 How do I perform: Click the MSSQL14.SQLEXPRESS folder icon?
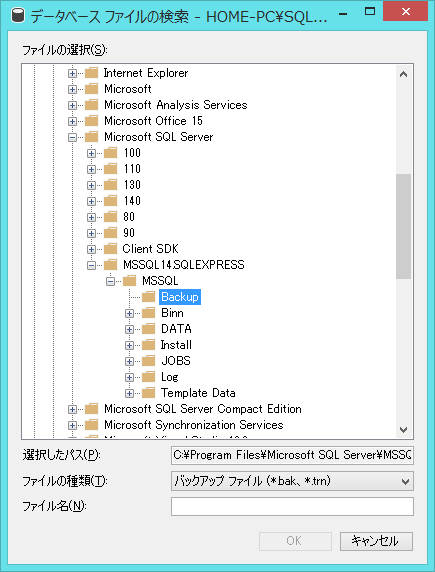(111, 265)
